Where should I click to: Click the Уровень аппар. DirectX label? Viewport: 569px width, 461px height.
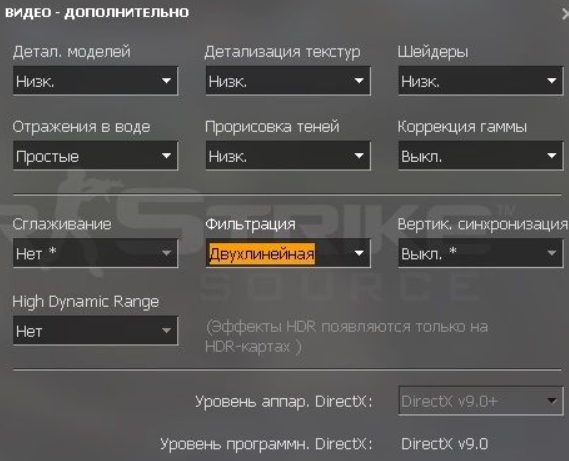(284, 401)
